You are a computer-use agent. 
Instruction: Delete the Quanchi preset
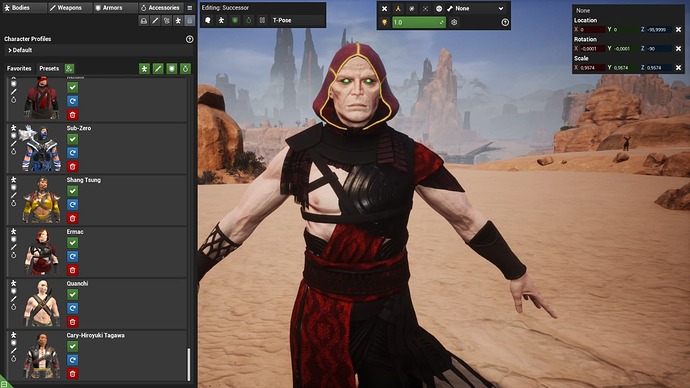coord(73,322)
